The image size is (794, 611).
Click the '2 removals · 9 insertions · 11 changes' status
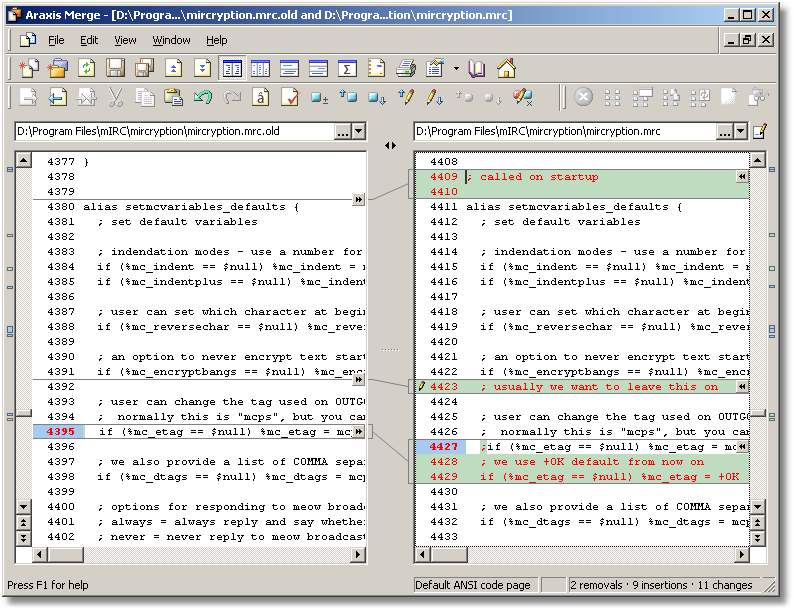point(661,585)
